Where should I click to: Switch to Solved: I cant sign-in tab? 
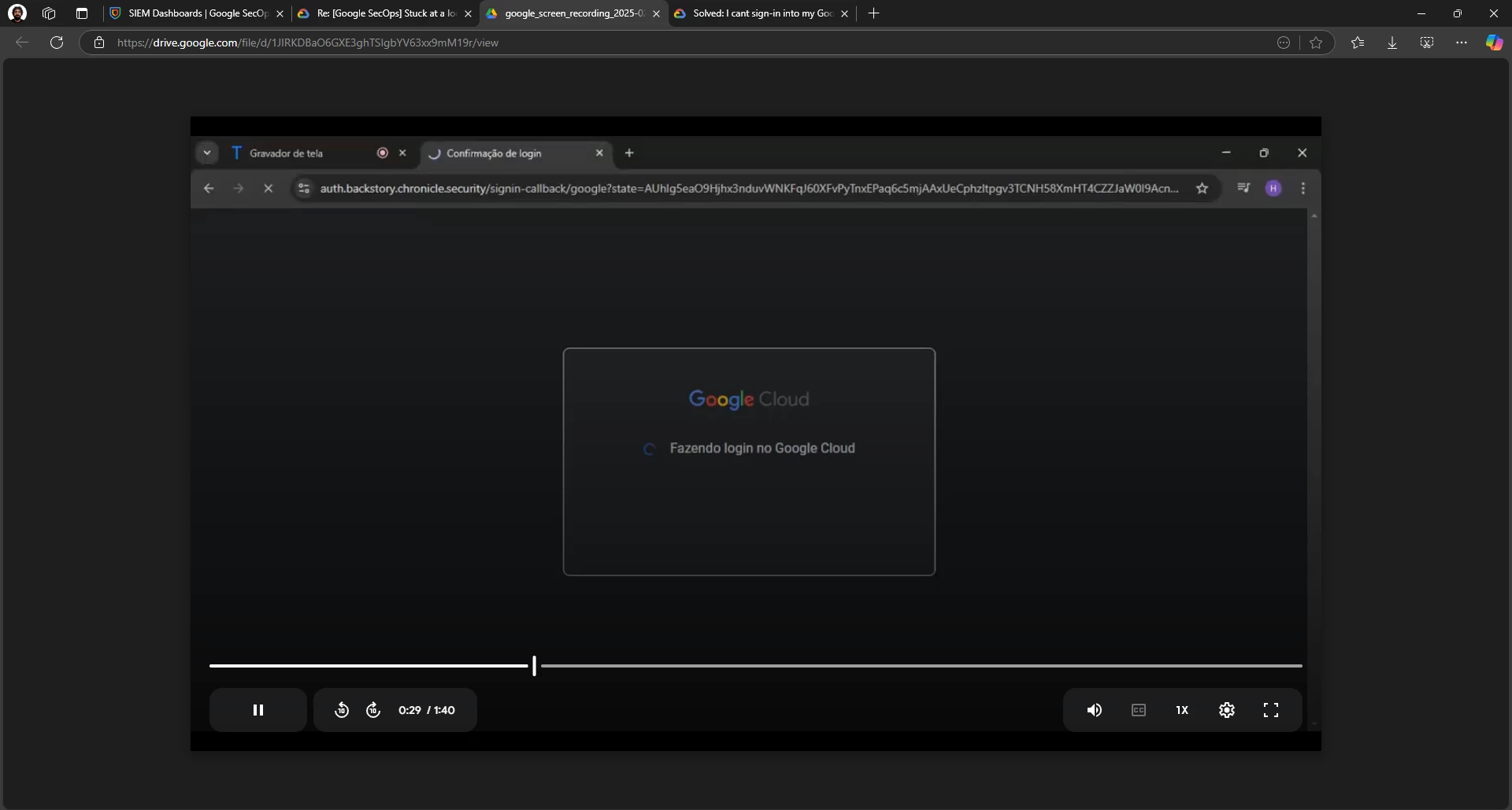click(x=761, y=13)
